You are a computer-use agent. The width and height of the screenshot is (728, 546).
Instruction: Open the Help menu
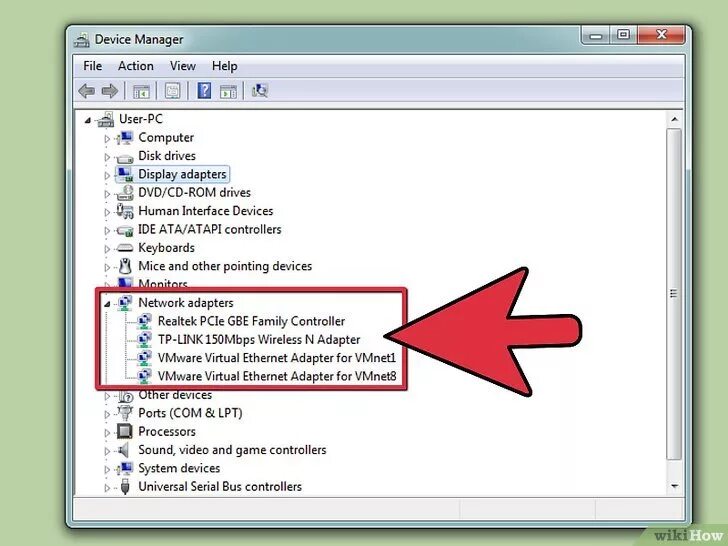[x=224, y=66]
